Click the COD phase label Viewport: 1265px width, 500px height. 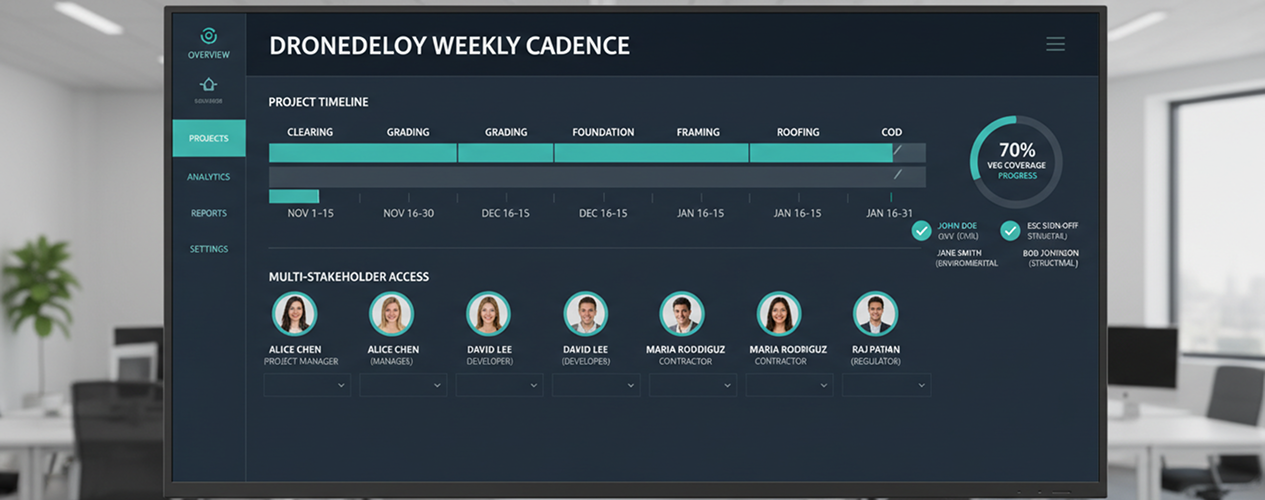891,132
